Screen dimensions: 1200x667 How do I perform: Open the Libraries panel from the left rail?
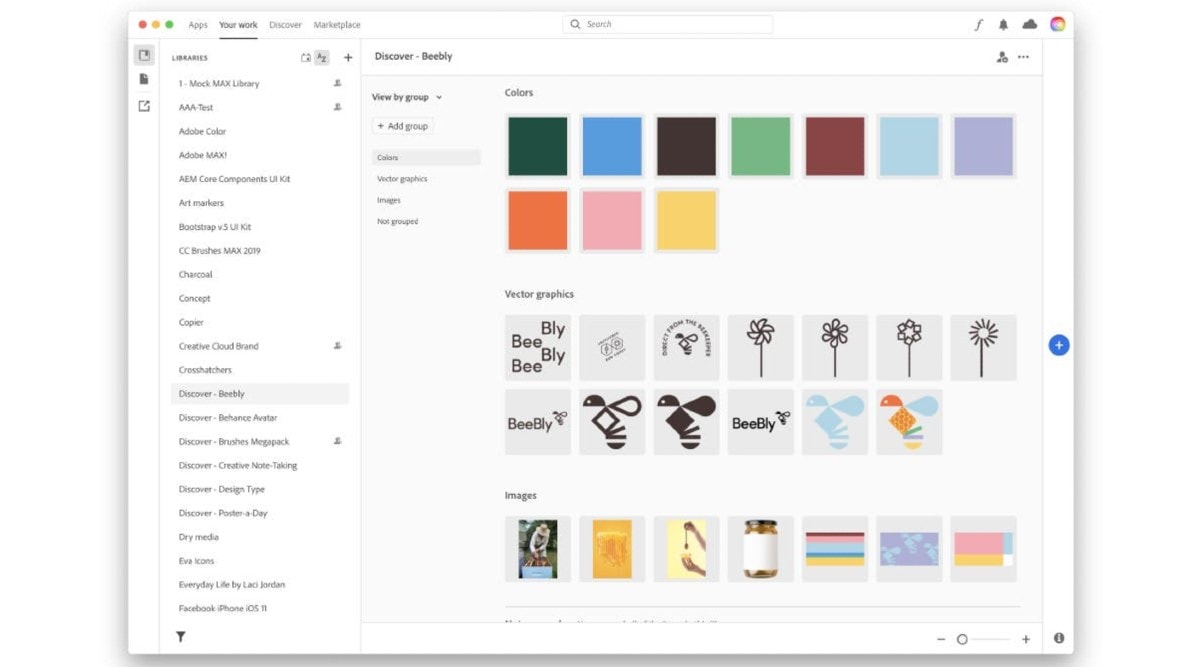[x=144, y=56]
